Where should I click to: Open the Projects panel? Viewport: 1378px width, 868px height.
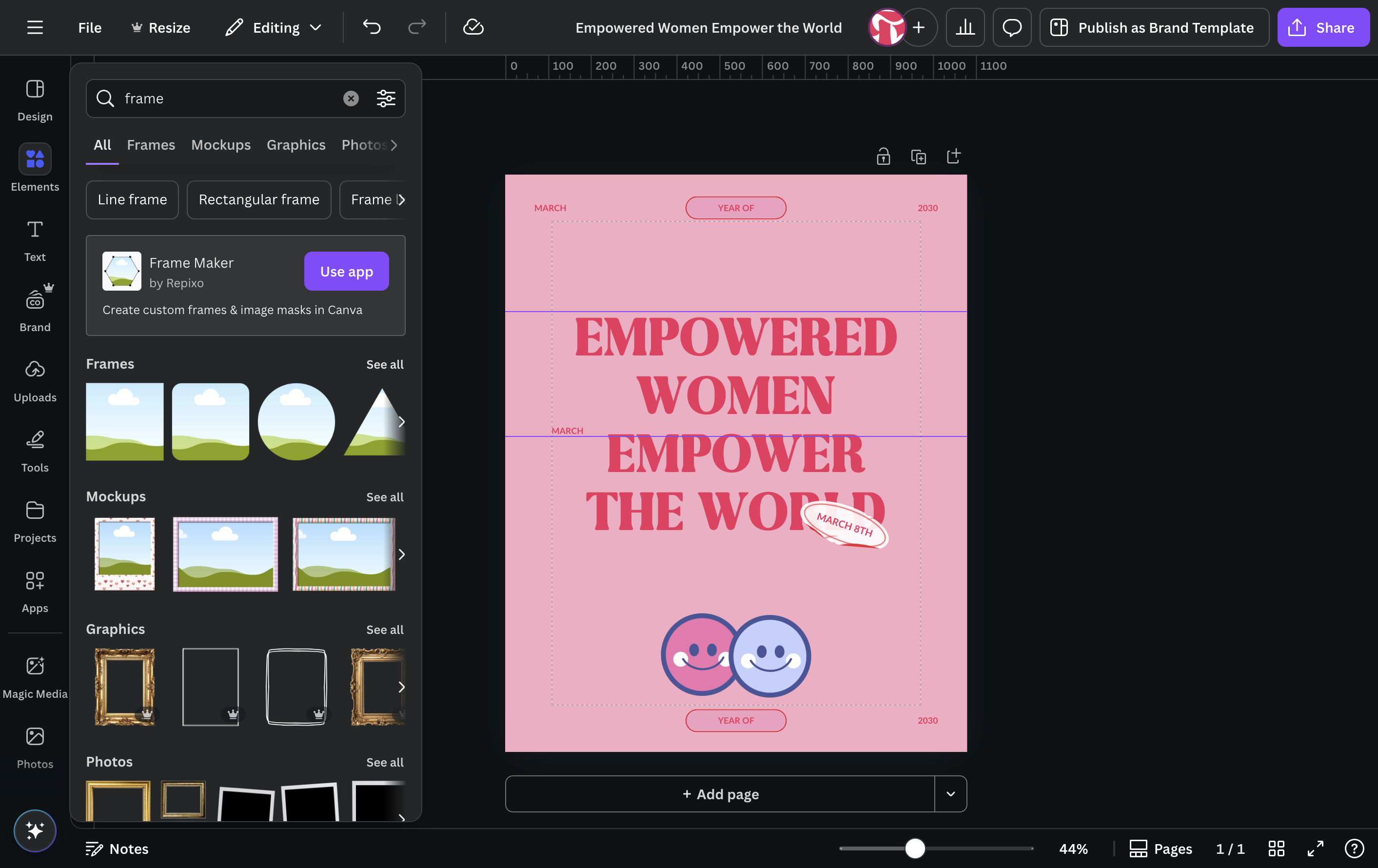point(35,521)
